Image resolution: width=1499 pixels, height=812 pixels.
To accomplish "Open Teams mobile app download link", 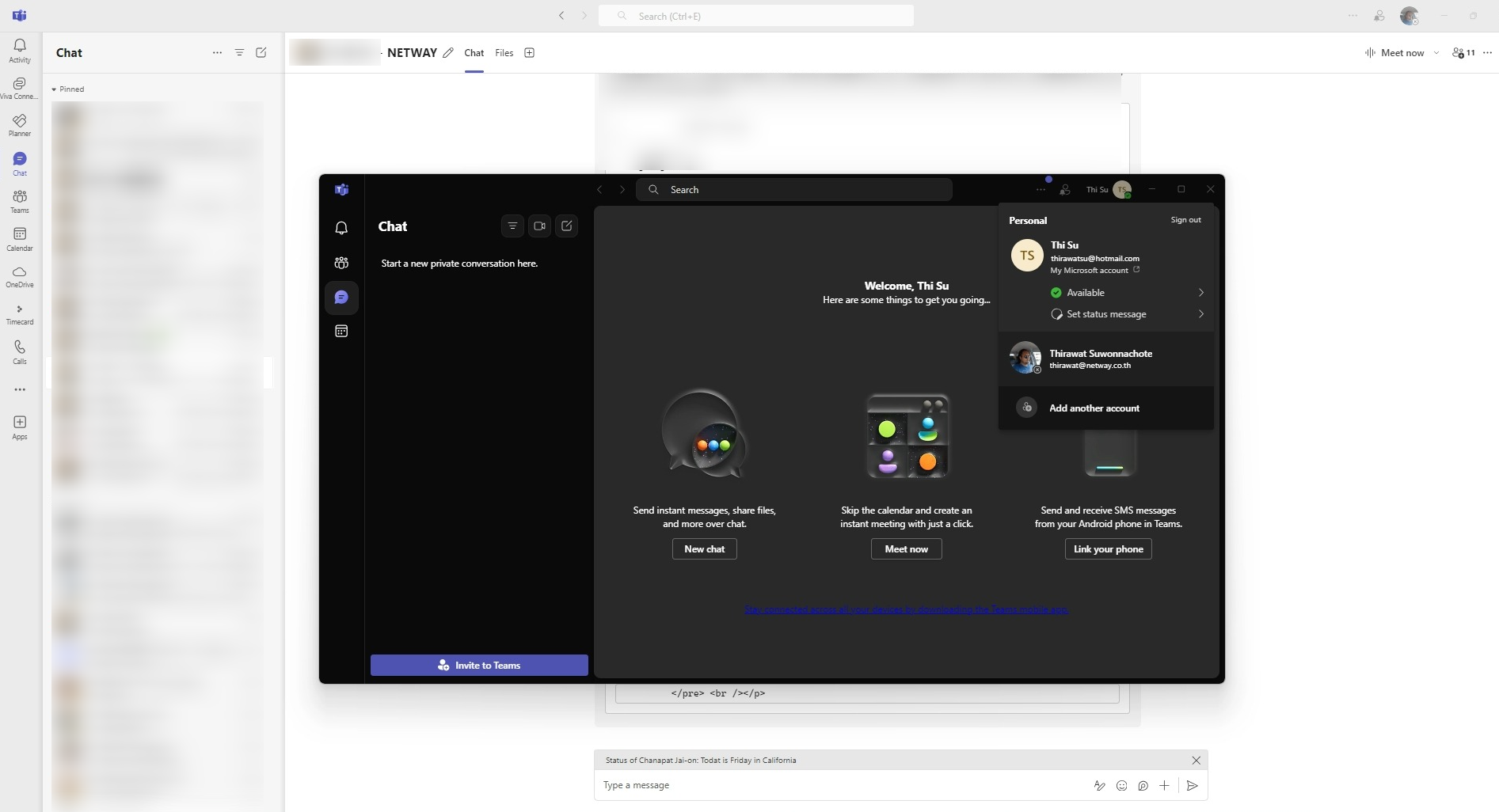I will tap(907, 609).
